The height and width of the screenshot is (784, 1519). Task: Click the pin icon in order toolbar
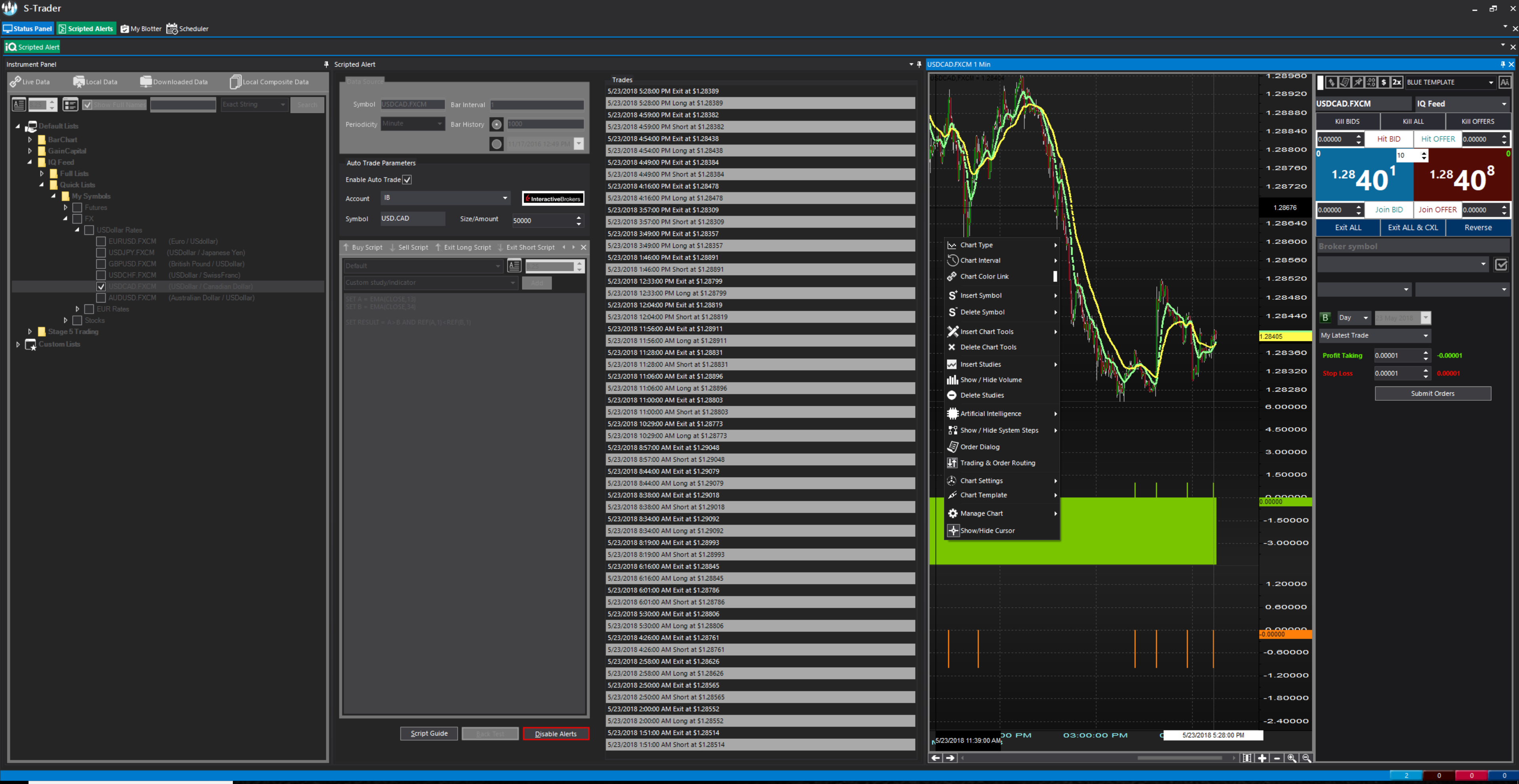pos(1357,82)
